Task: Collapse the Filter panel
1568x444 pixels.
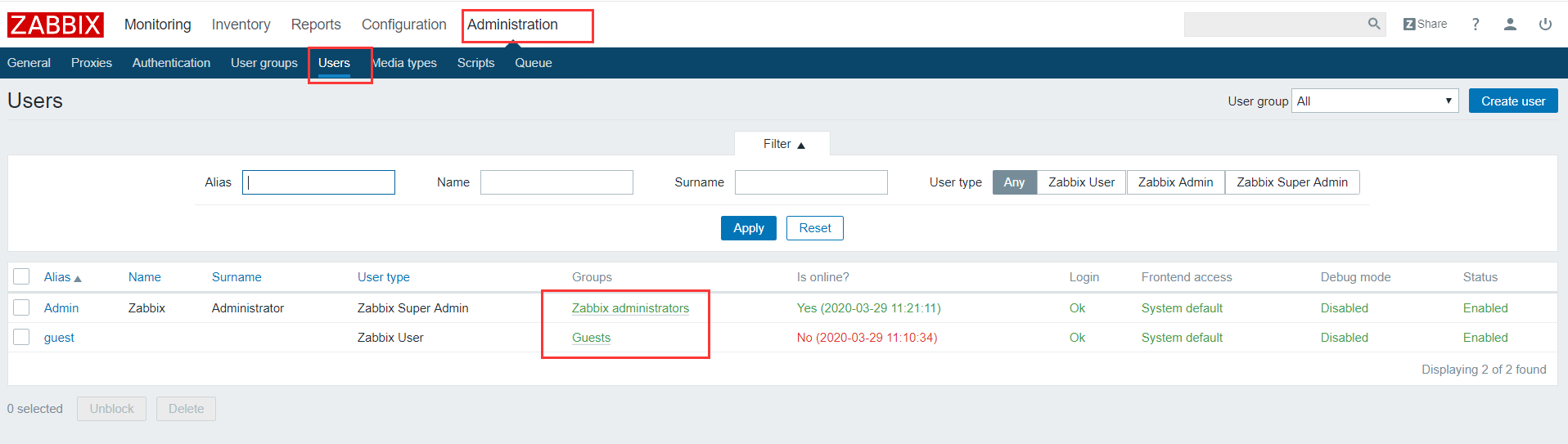Action: tap(783, 144)
